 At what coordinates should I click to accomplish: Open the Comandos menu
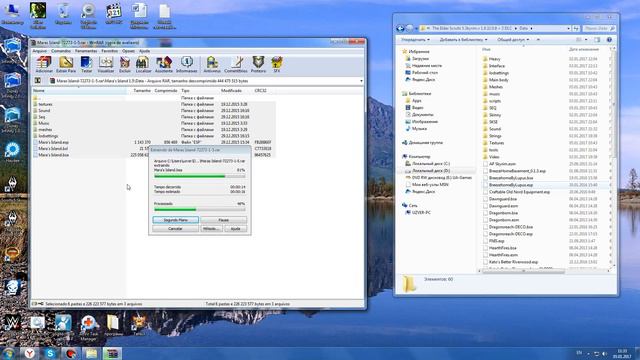(x=61, y=51)
